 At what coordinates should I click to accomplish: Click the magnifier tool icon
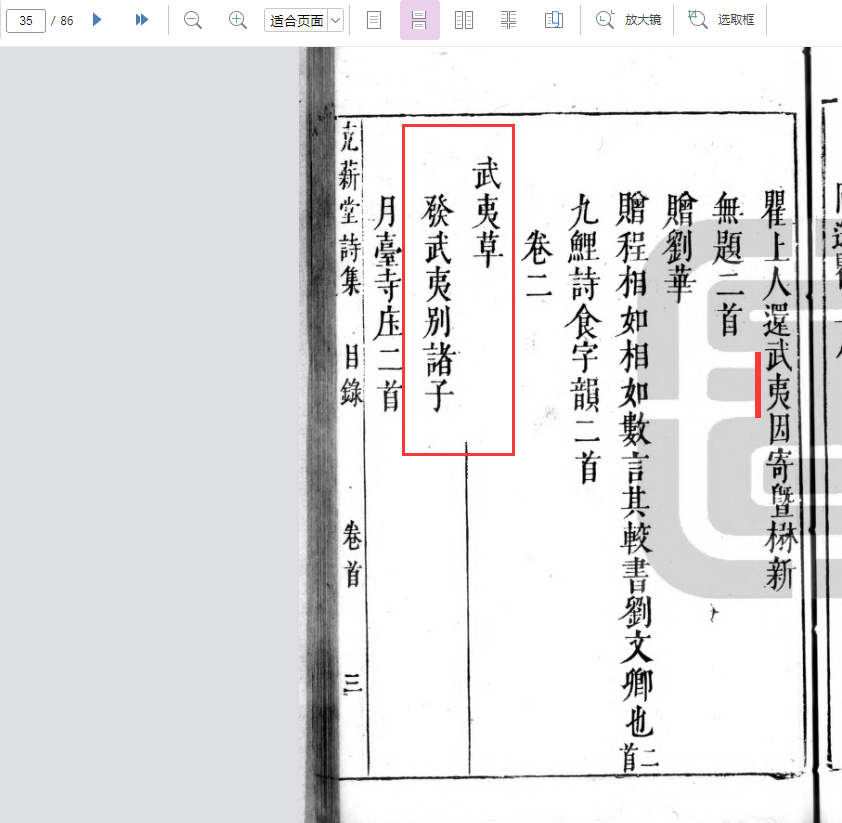pyautogui.click(x=605, y=20)
